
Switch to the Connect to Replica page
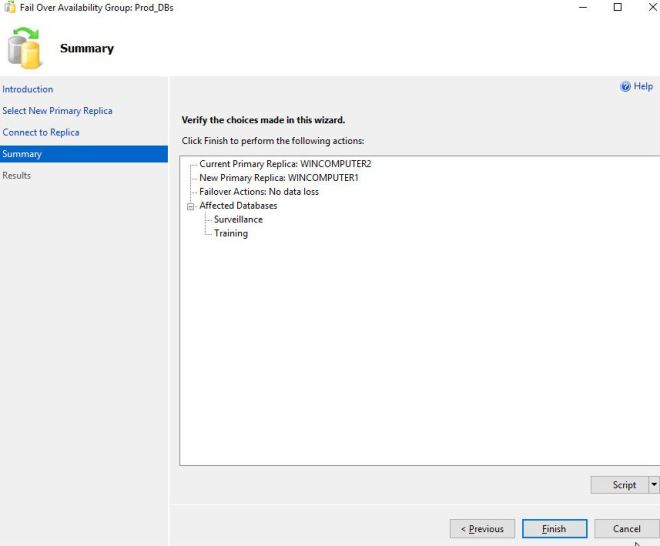(x=41, y=132)
